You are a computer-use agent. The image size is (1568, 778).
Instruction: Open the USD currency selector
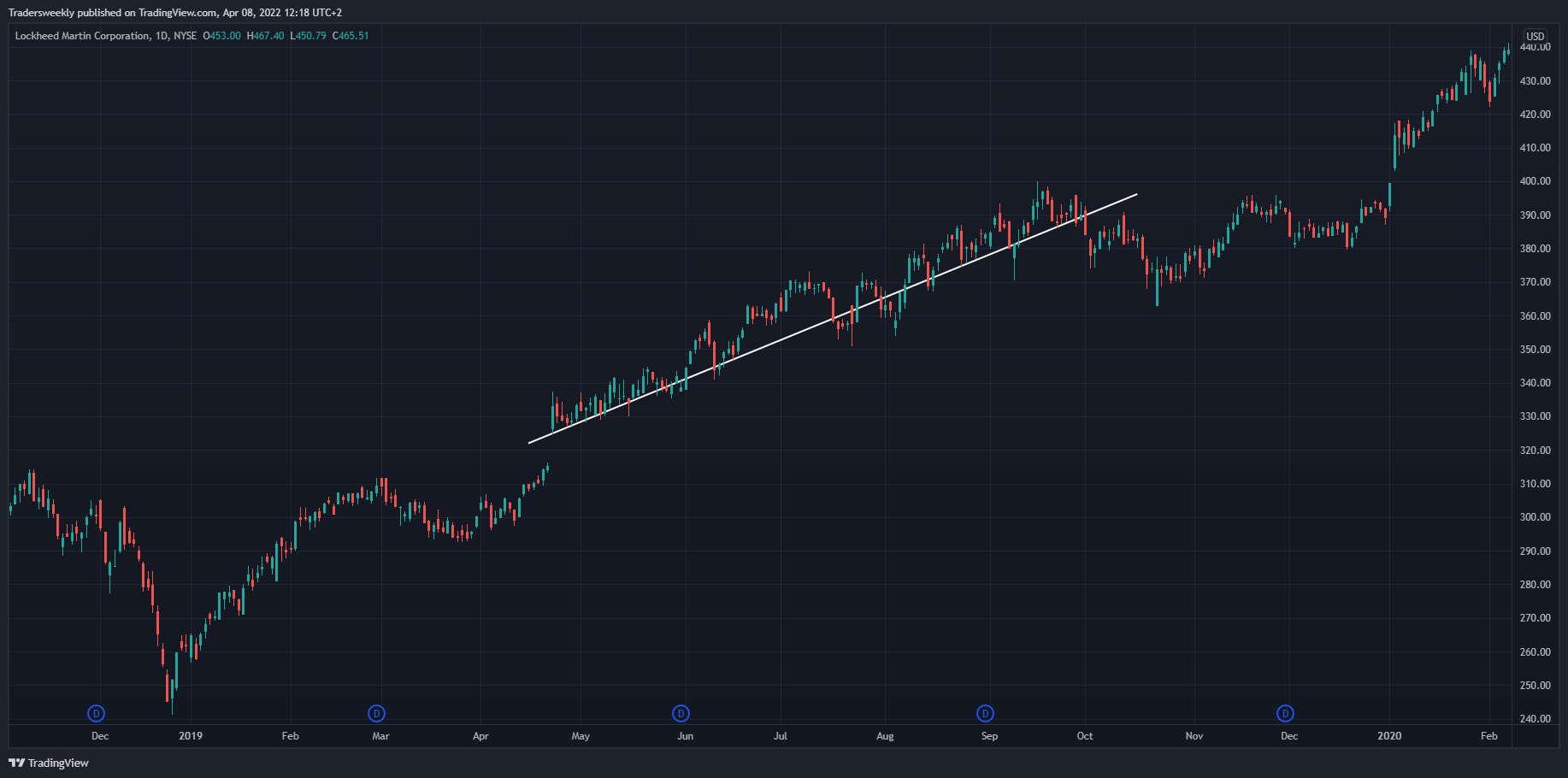(x=1536, y=36)
